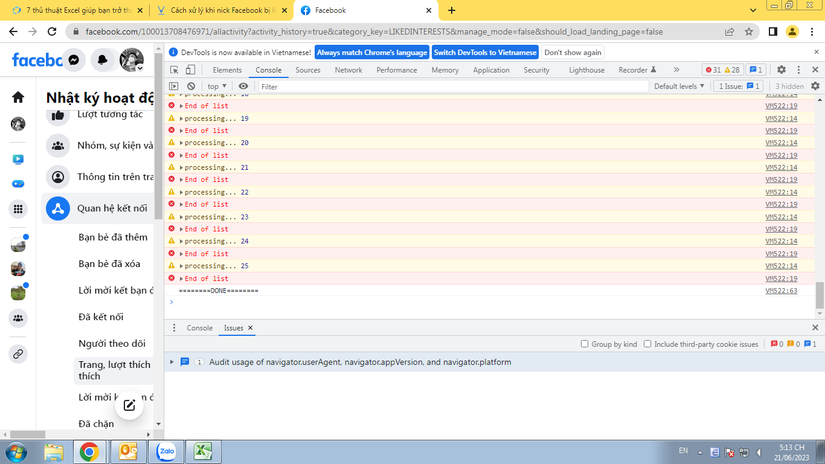Open console settings gear icon
This screenshot has height=464, width=825.
click(x=815, y=86)
